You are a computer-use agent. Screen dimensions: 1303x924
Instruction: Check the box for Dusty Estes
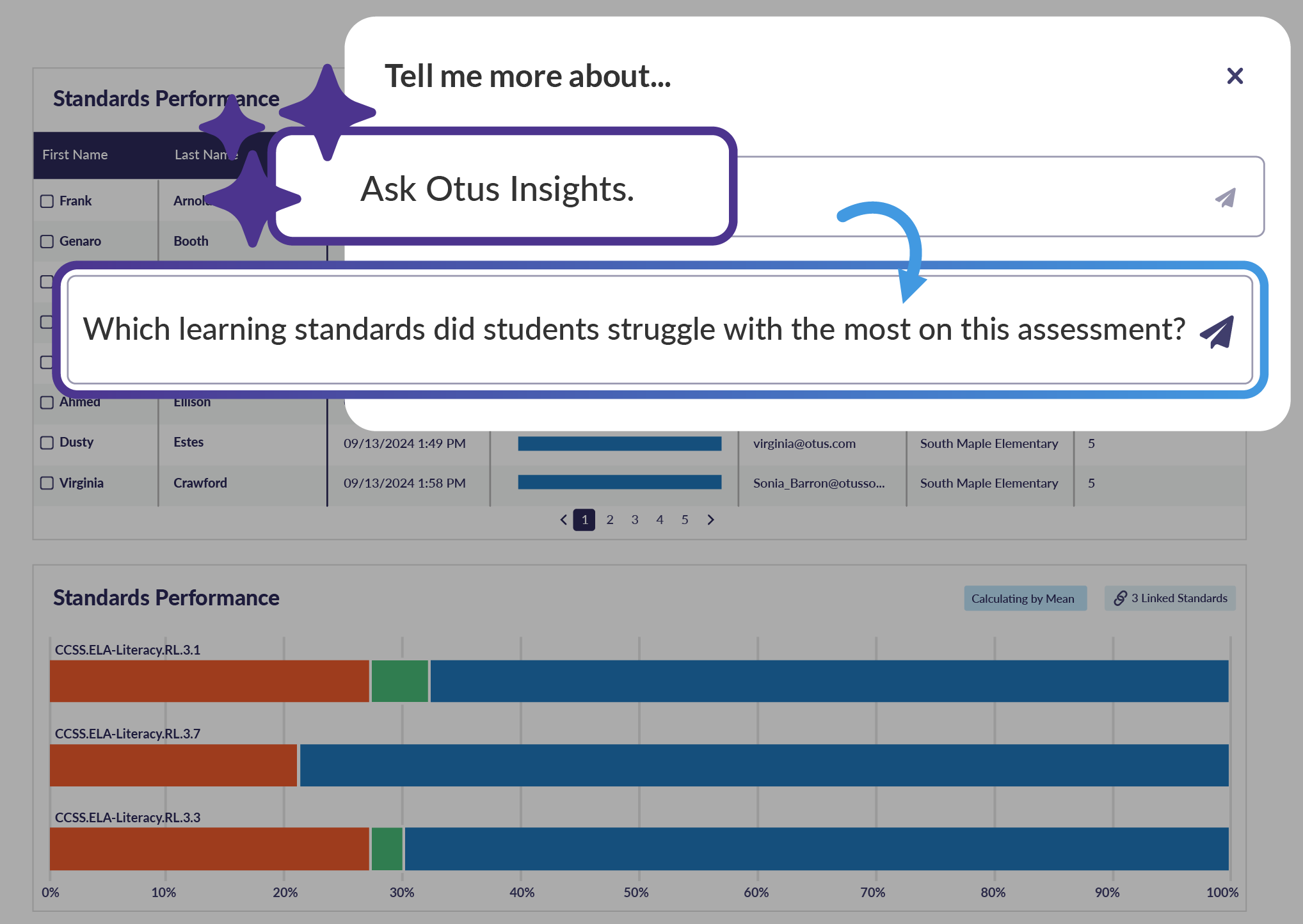[47, 443]
